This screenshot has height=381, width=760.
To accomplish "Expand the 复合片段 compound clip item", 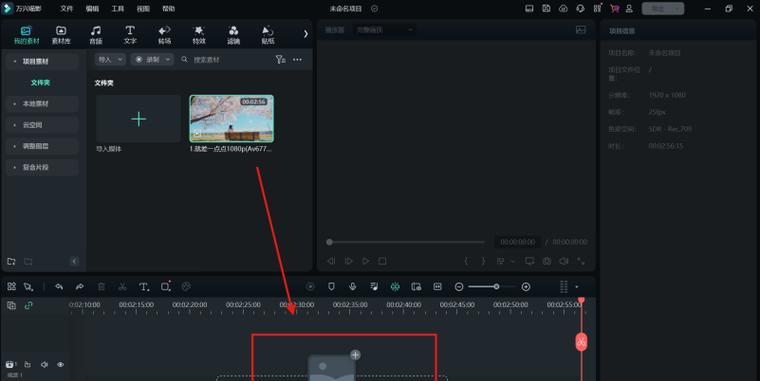I will coord(42,167).
